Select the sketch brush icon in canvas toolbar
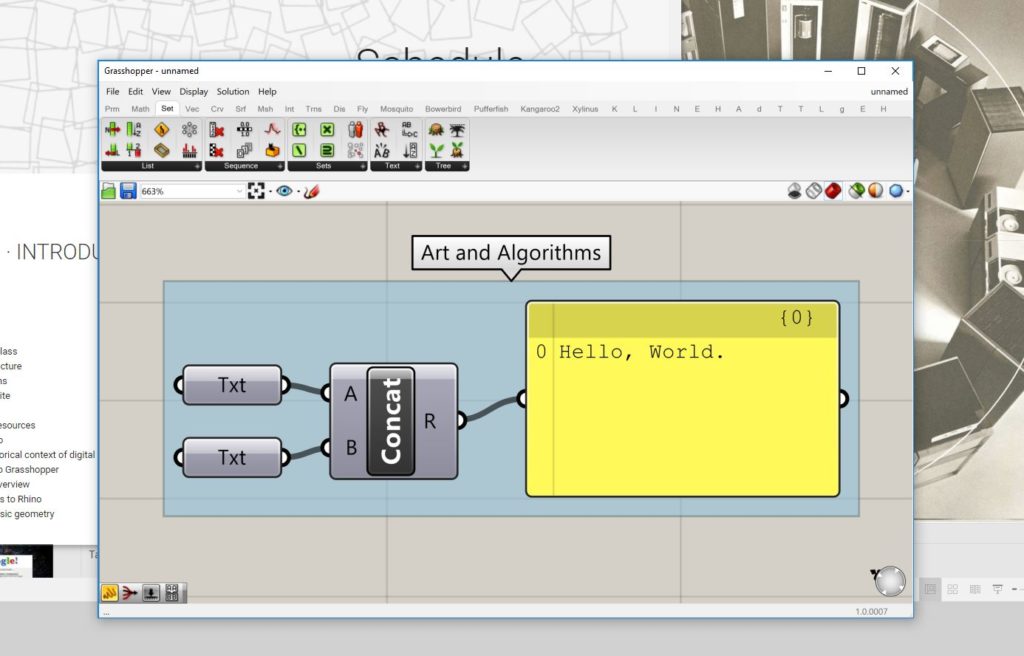 [311, 191]
